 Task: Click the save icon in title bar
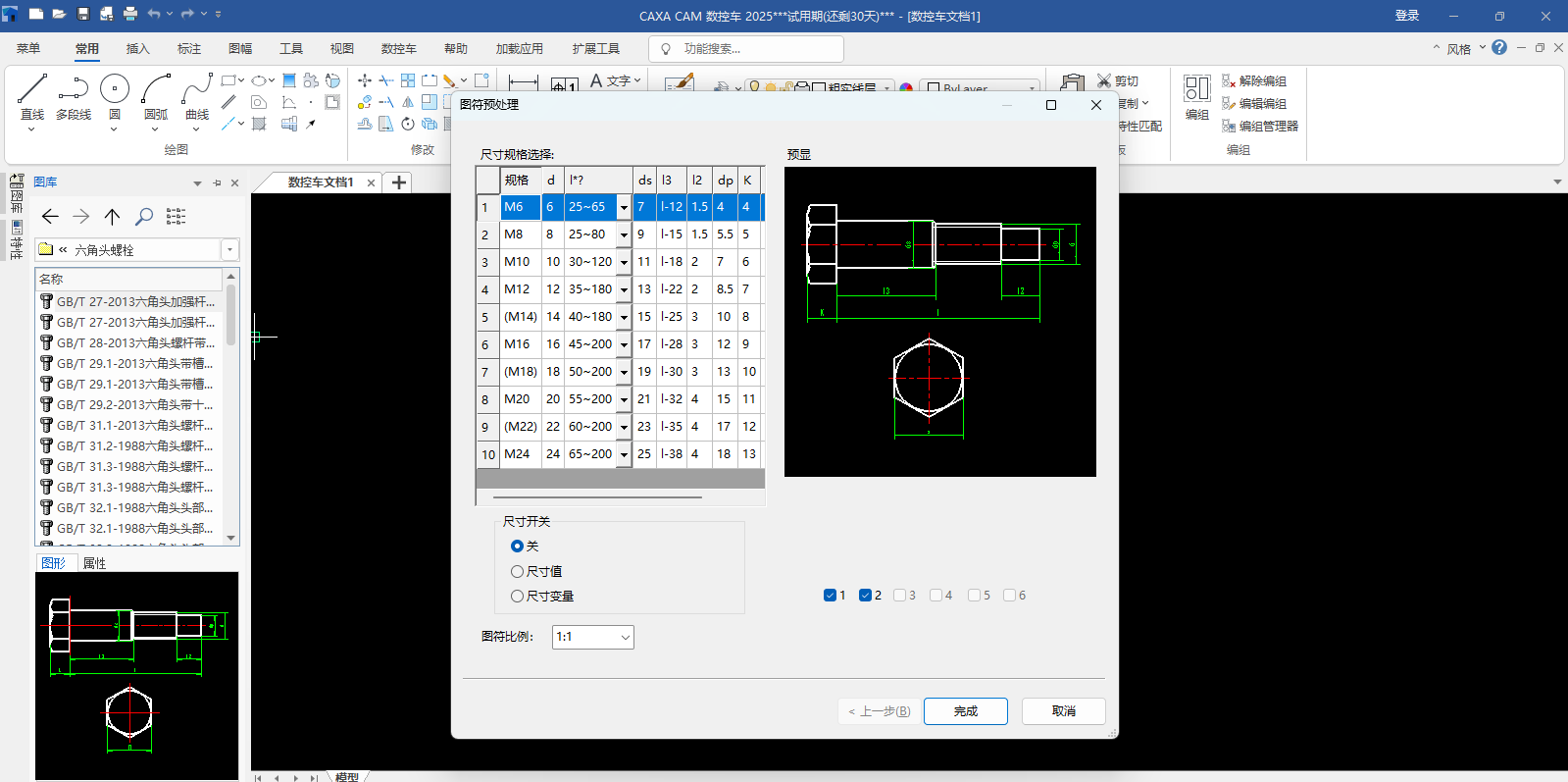83,15
